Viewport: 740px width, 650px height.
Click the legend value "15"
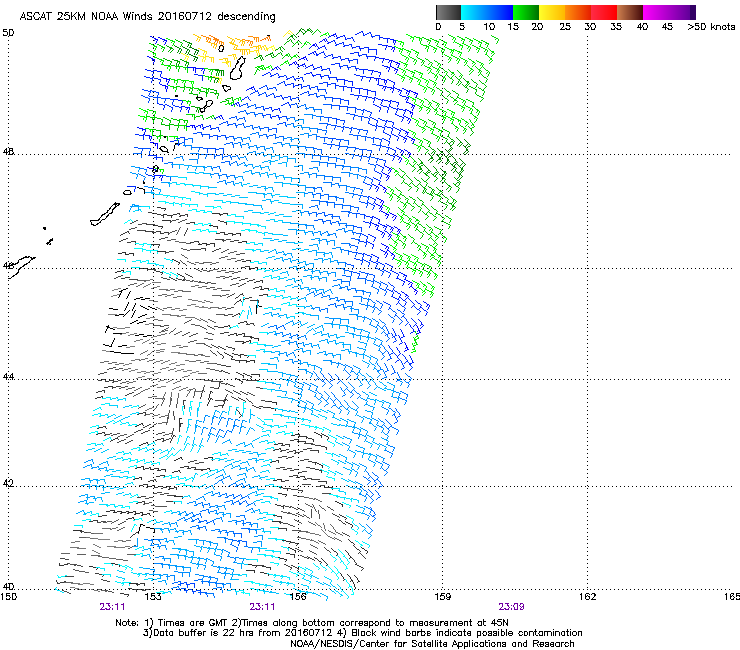point(513,26)
